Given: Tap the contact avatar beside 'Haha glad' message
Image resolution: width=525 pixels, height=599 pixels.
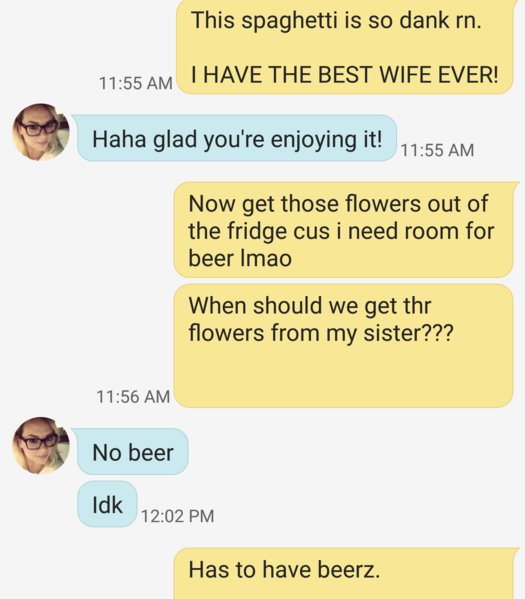Looking at the screenshot, I should pyautogui.click(x=41, y=132).
